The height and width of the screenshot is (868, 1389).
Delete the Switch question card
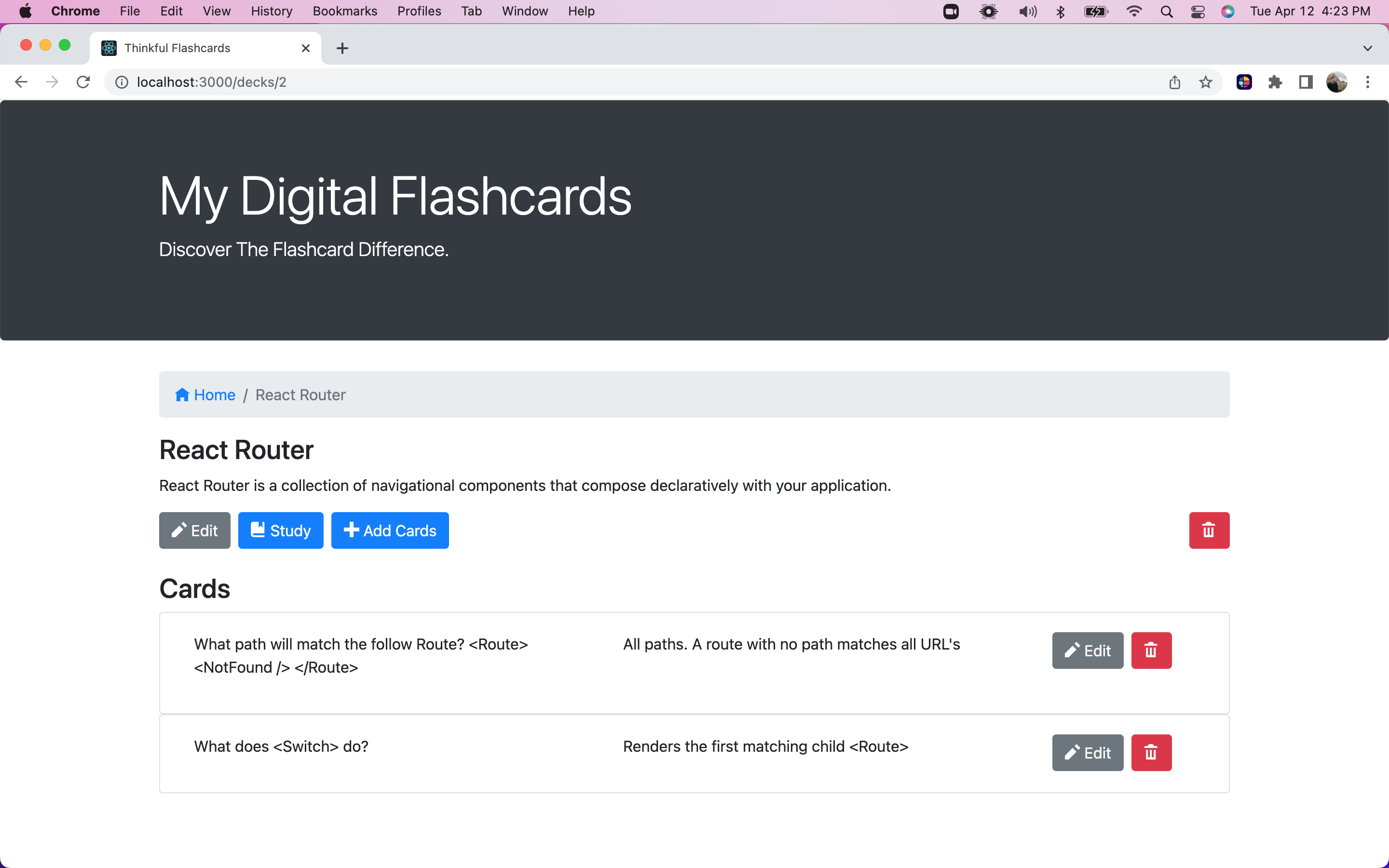1151,752
